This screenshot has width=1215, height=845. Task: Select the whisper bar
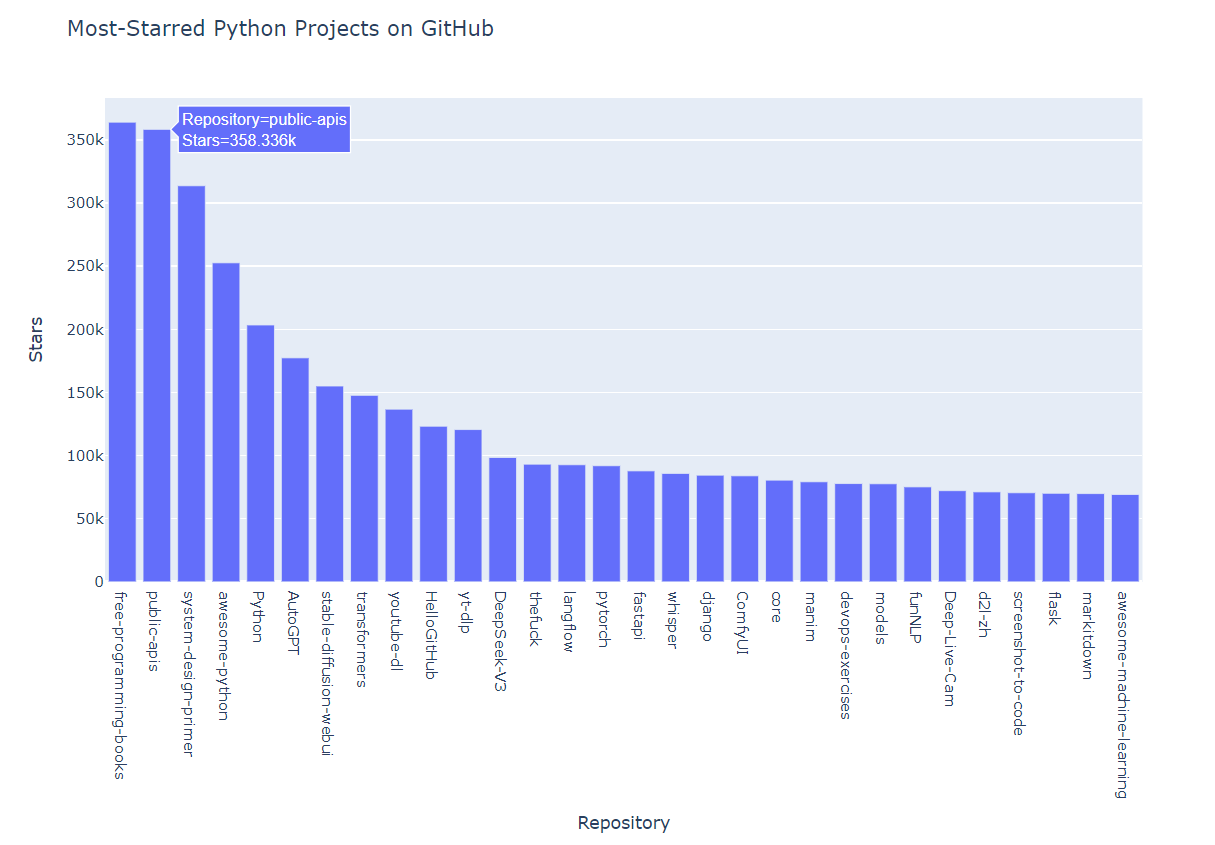point(676,528)
